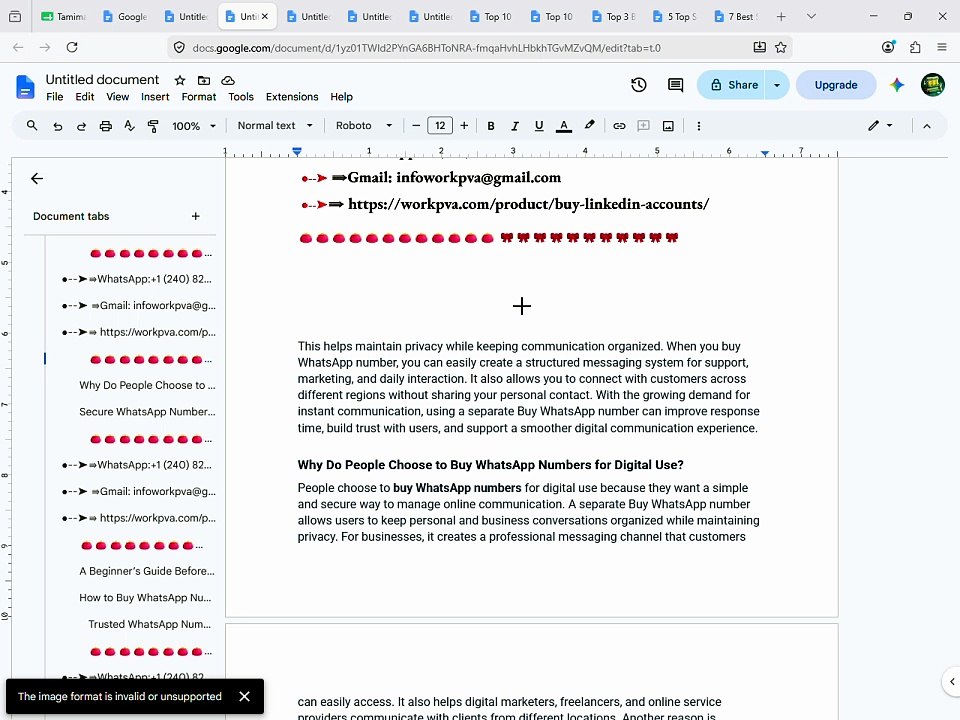List all browser tabs chevron
Screen dimensions: 960x720
[x=811, y=17]
